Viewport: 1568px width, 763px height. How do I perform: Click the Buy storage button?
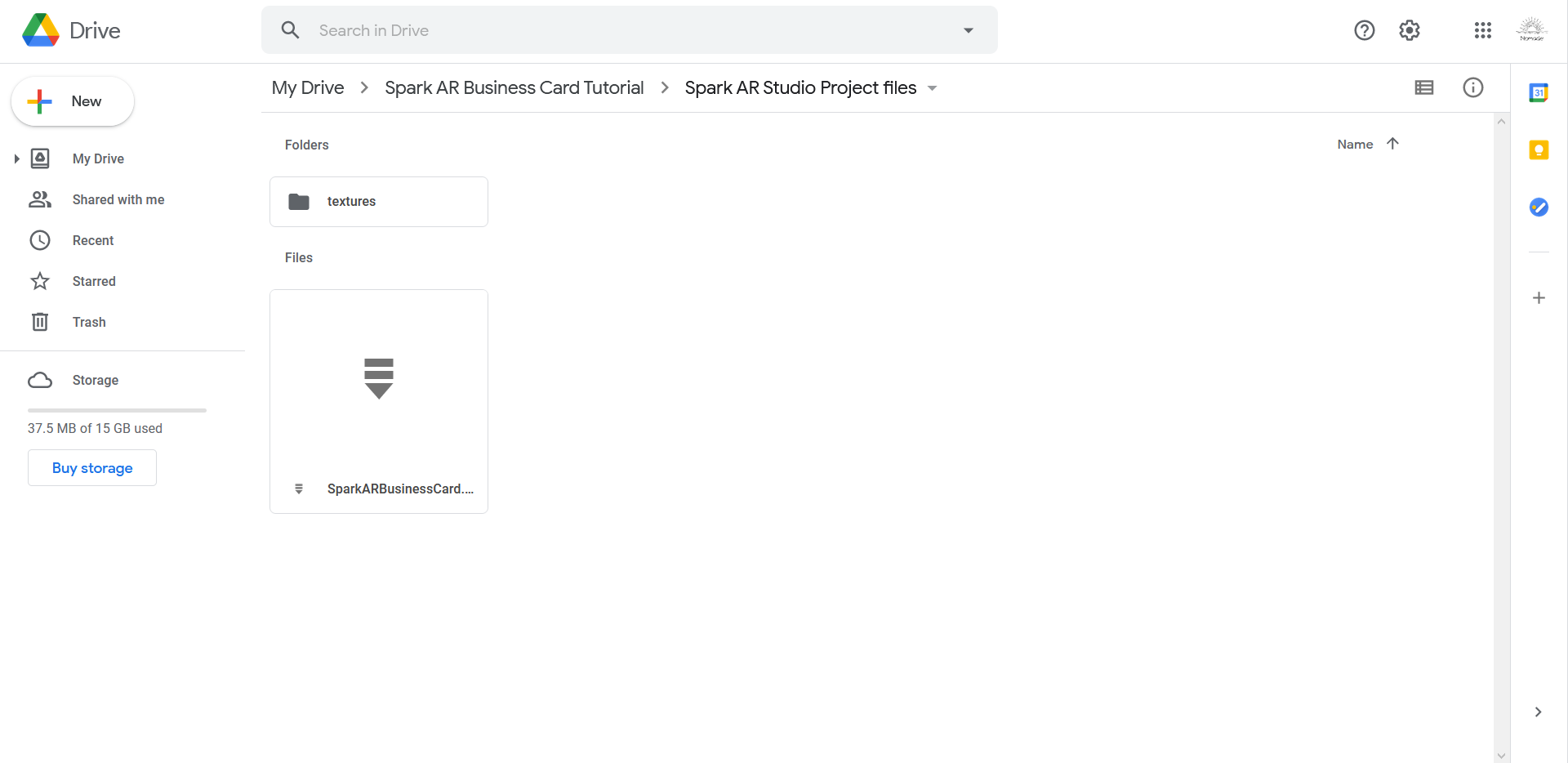click(x=92, y=468)
